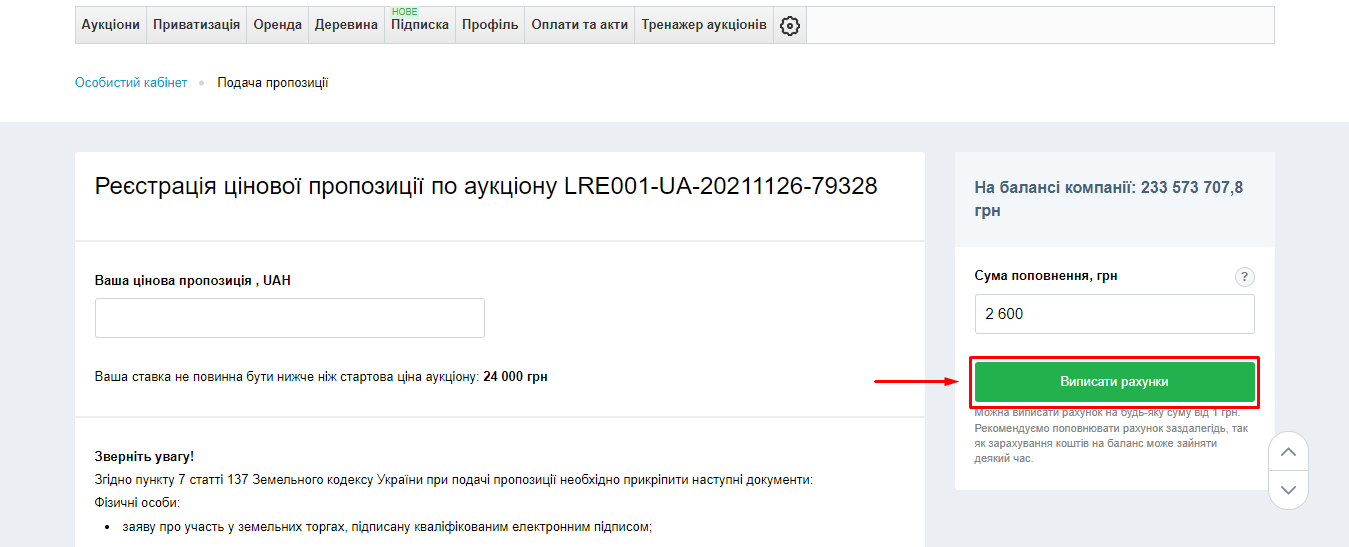
Task: Open the Оплати та акти section
Action: pyautogui.click(x=580, y=25)
